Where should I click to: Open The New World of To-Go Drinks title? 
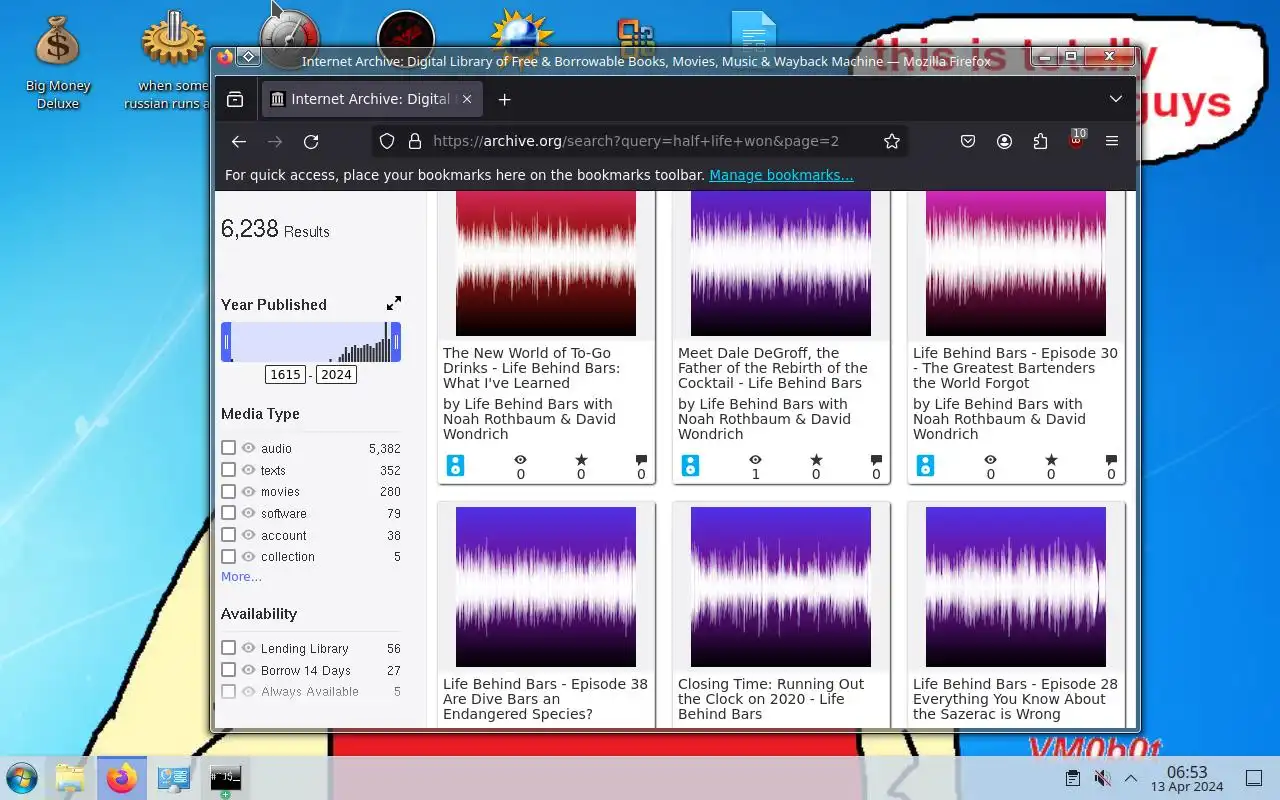(531, 368)
